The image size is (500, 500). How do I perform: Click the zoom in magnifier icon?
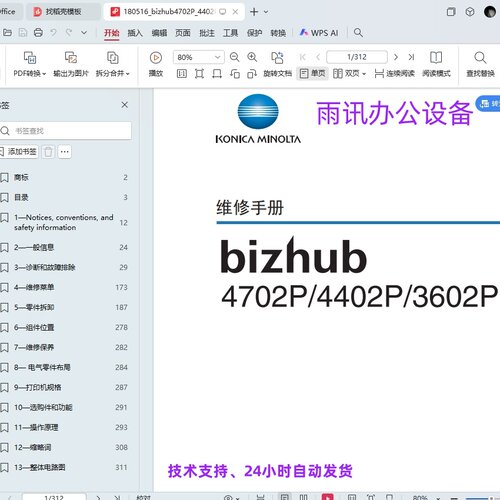(x=252, y=57)
